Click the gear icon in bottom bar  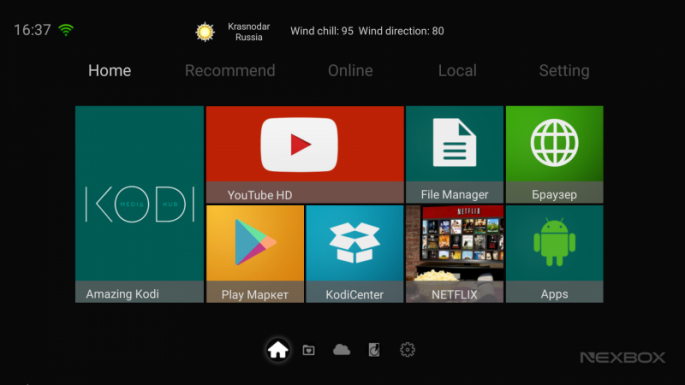coord(407,350)
